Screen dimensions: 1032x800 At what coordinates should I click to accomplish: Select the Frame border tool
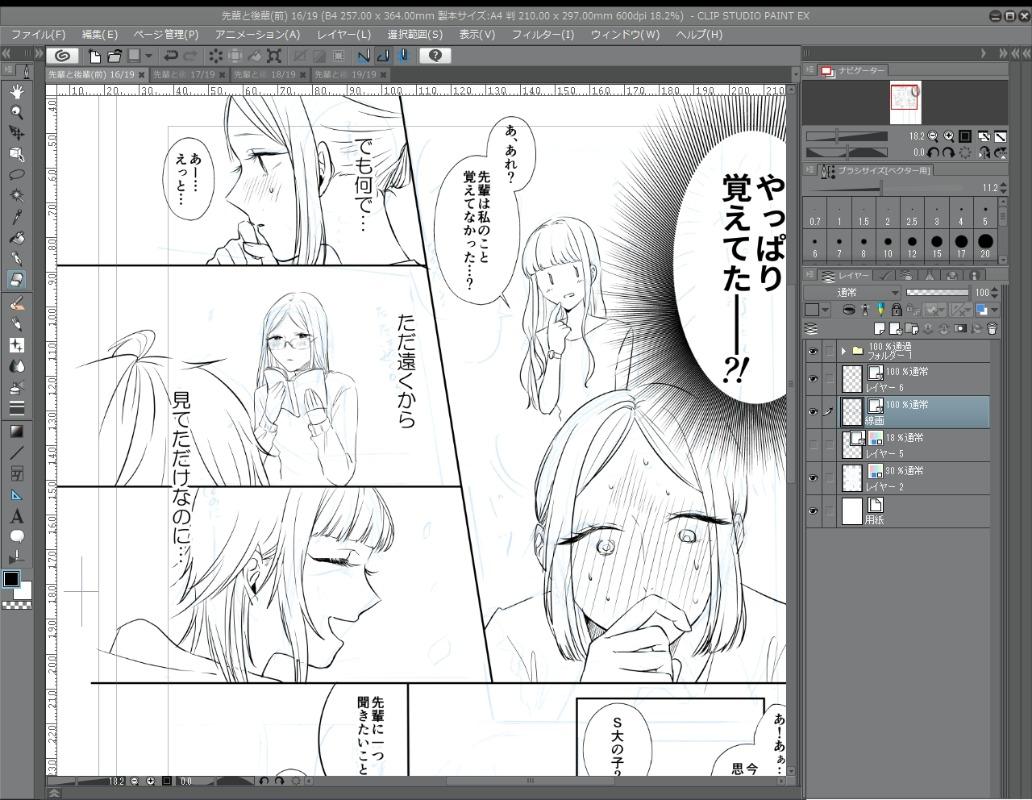tap(16, 474)
